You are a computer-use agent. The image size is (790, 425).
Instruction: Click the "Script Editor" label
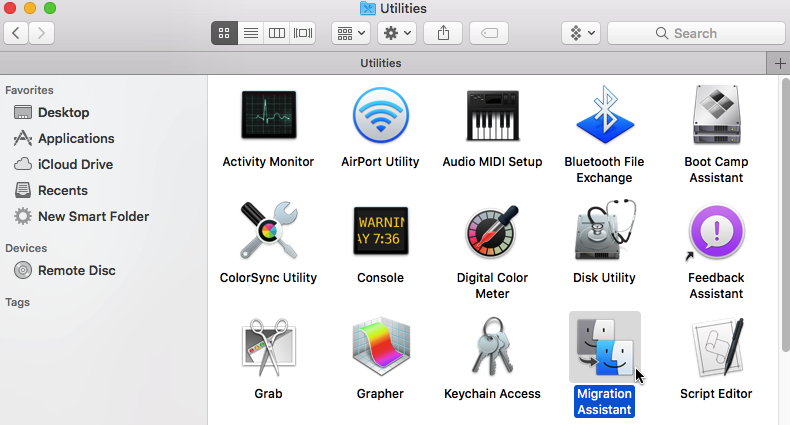pos(716,394)
